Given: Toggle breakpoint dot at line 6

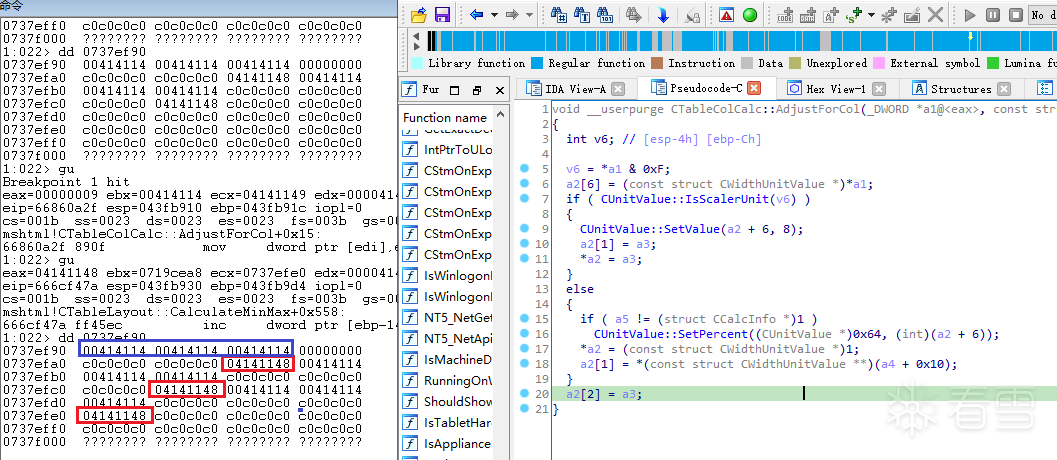Looking at the screenshot, I should pos(525,183).
